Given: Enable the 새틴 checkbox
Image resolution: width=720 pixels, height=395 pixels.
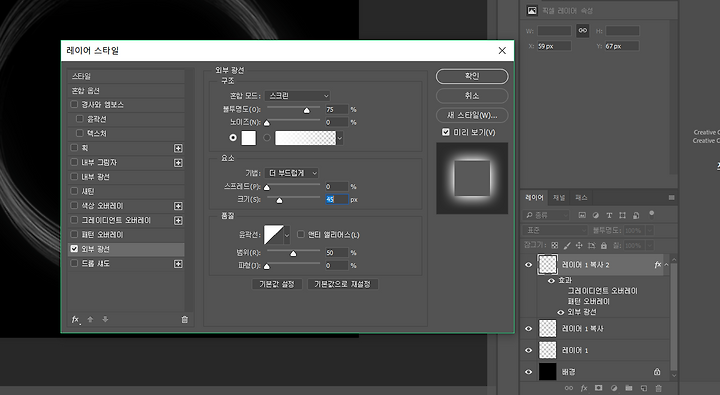Looking at the screenshot, I should pos(74,191).
